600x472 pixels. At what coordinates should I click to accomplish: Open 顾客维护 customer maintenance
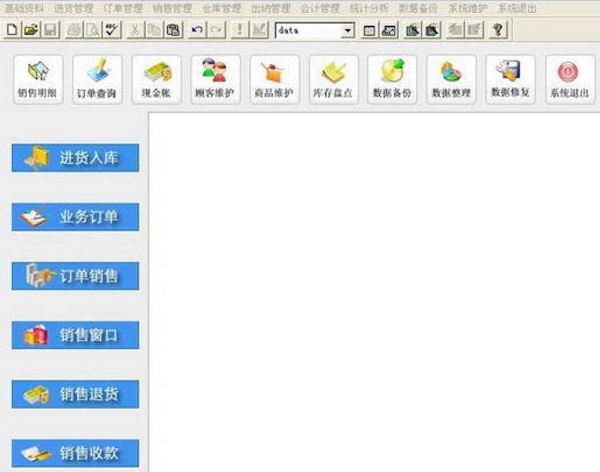[x=215, y=79]
